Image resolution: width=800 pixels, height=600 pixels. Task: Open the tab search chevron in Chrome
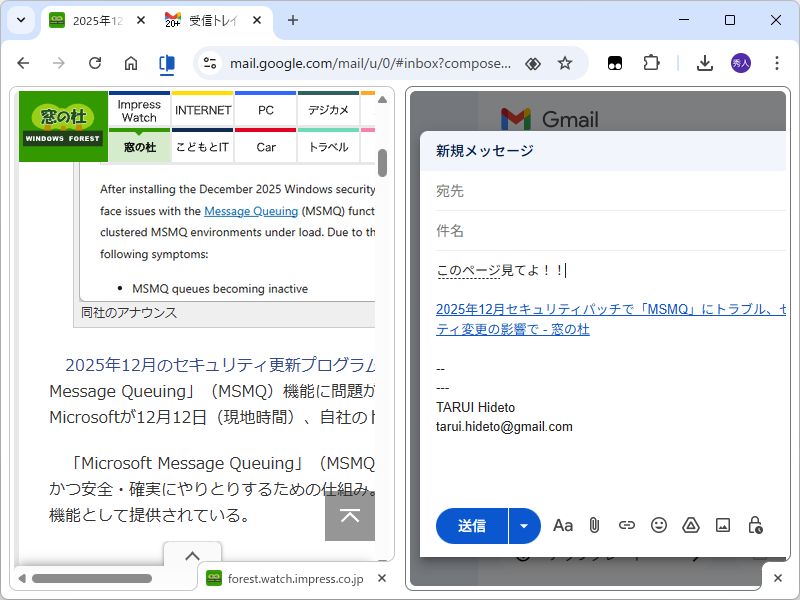(x=20, y=20)
